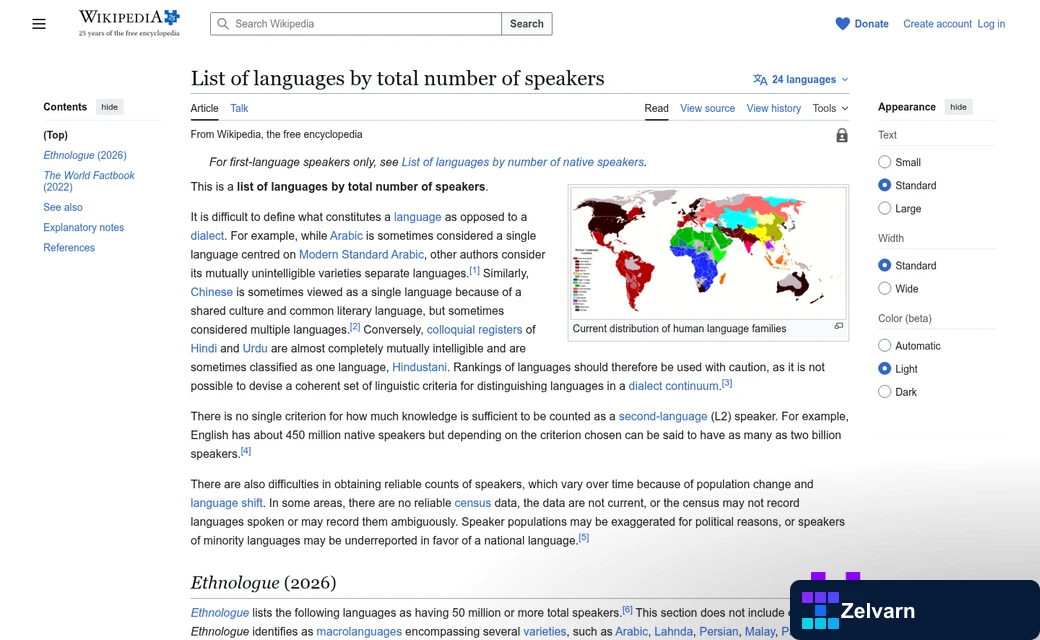Open the macrolanguages link
This screenshot has width=1040, height=640.
[359, 632]
